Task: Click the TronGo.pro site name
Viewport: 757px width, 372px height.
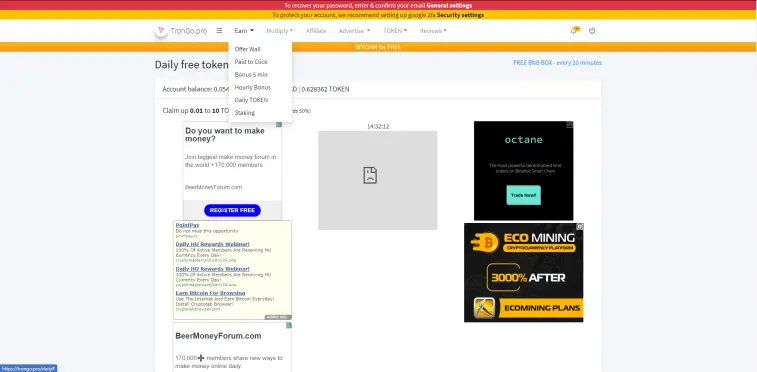Action: (189, 31)
